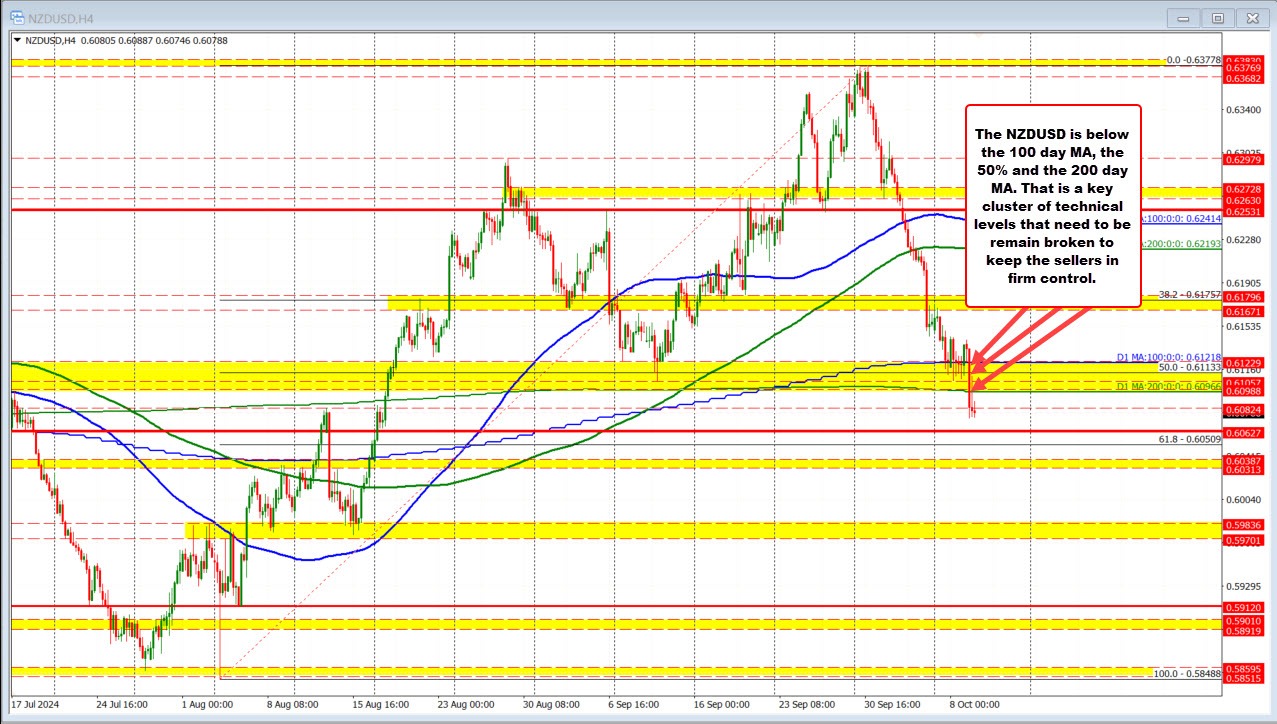This screenshot has width=1277, height=724.
Task: Click the 24 Jul 16:00 time label
Action: 120,704
